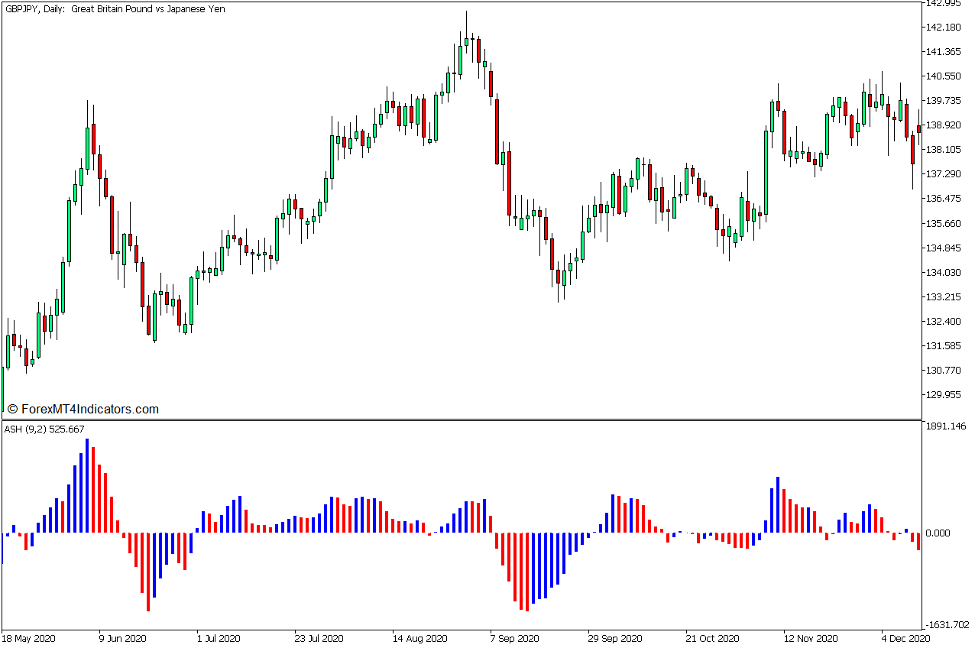This screenshot has width=977, height=650.
Task: Select the 21 Oct 2020 date marker
Action: click(x=714, y=638)
